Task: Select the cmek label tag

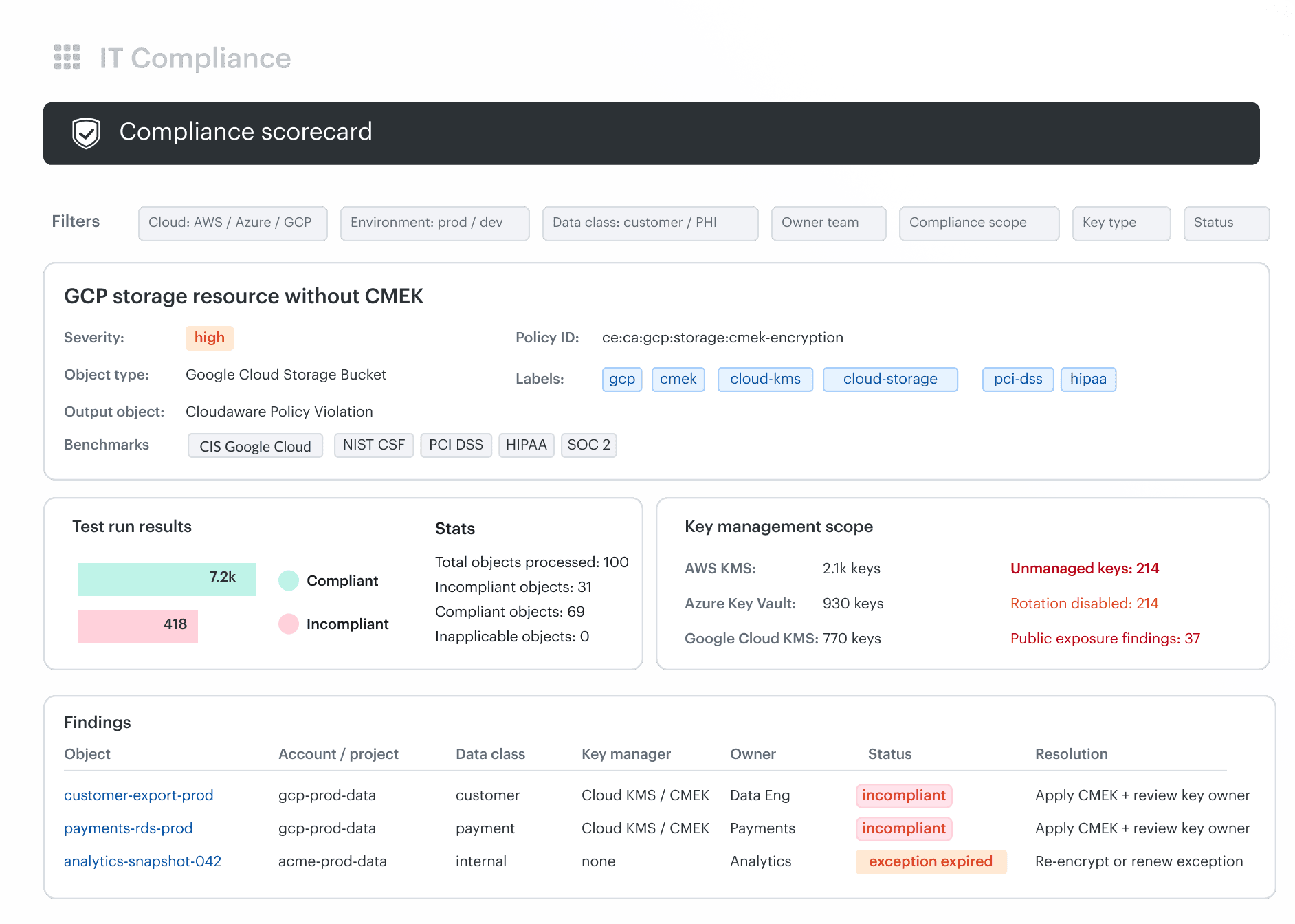Action: 678,379
